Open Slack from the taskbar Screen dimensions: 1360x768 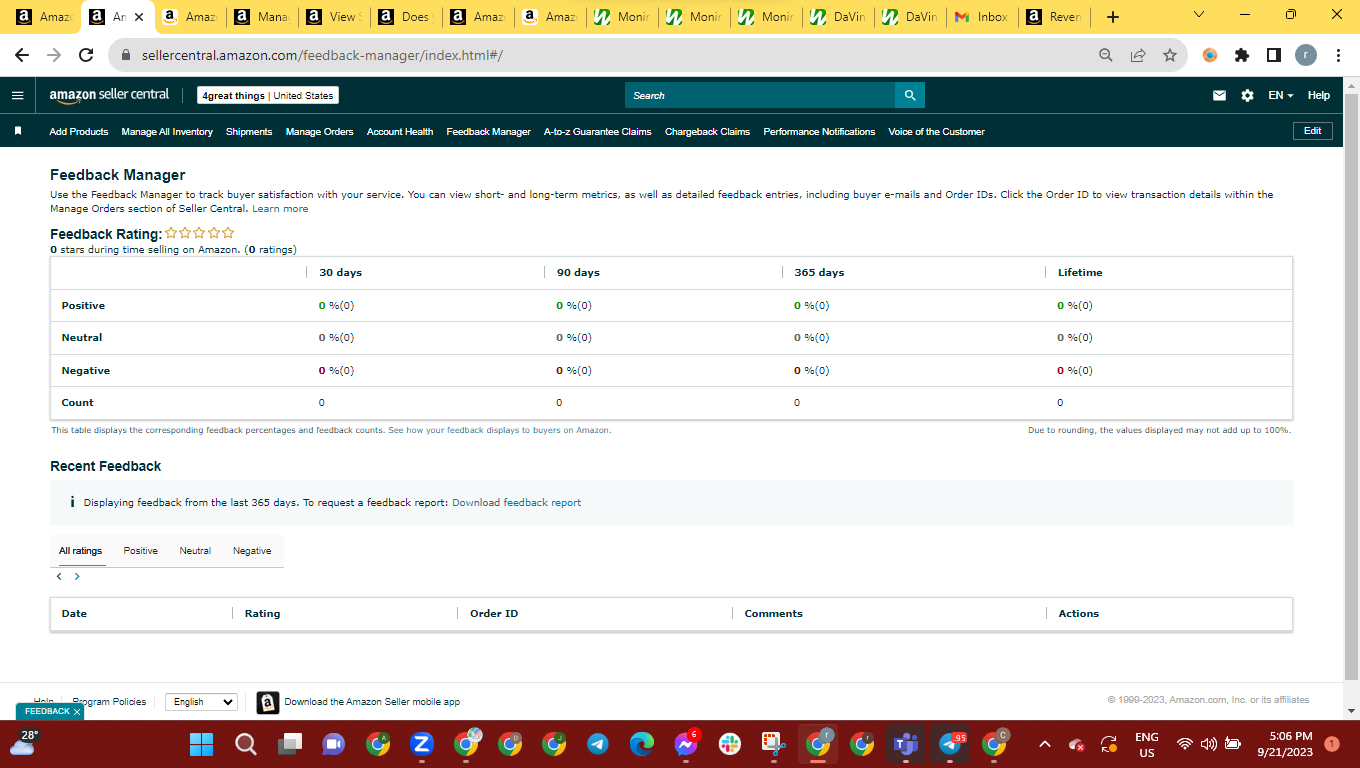click(730, 744)
